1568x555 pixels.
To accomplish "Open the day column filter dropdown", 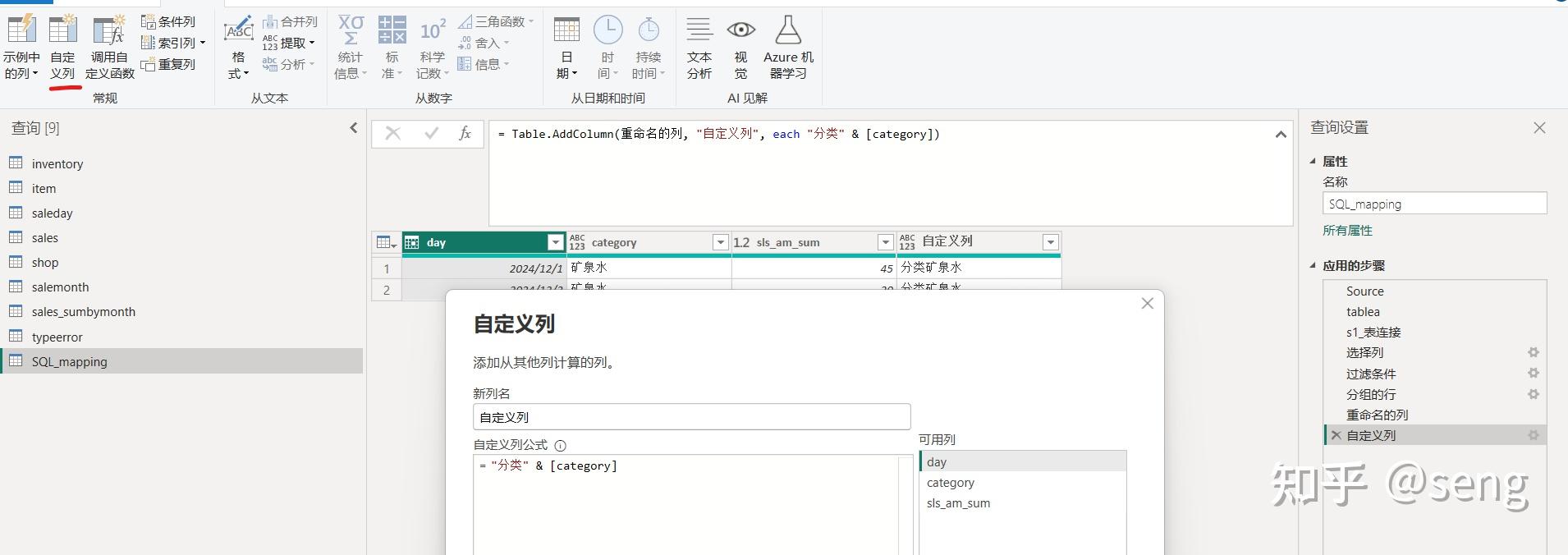I will tap(556, 242).
